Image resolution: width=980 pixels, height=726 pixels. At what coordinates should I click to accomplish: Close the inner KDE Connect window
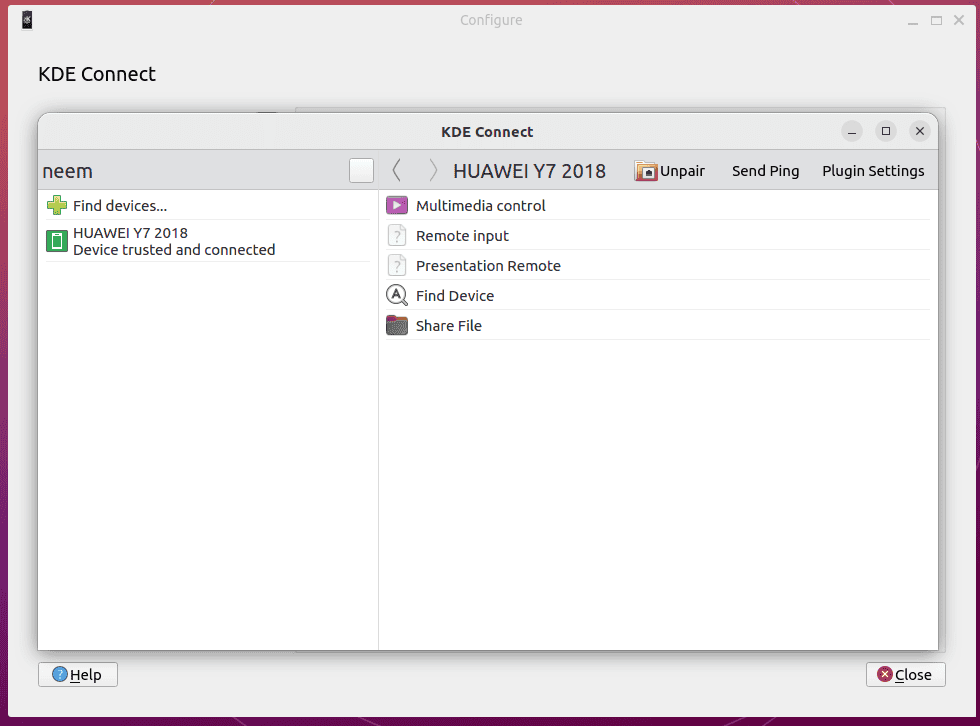919,131
